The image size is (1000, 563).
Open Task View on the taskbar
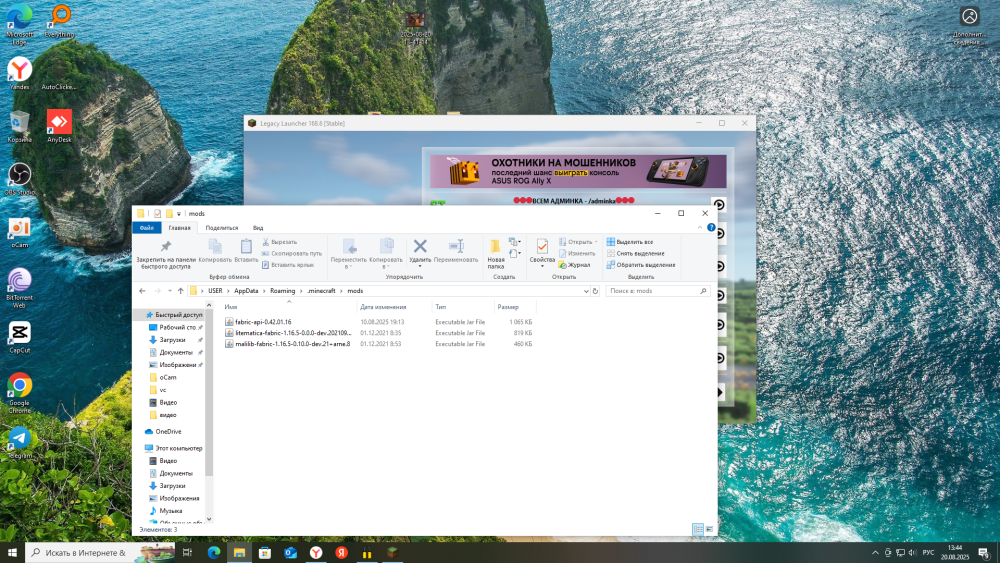point(187,553)
